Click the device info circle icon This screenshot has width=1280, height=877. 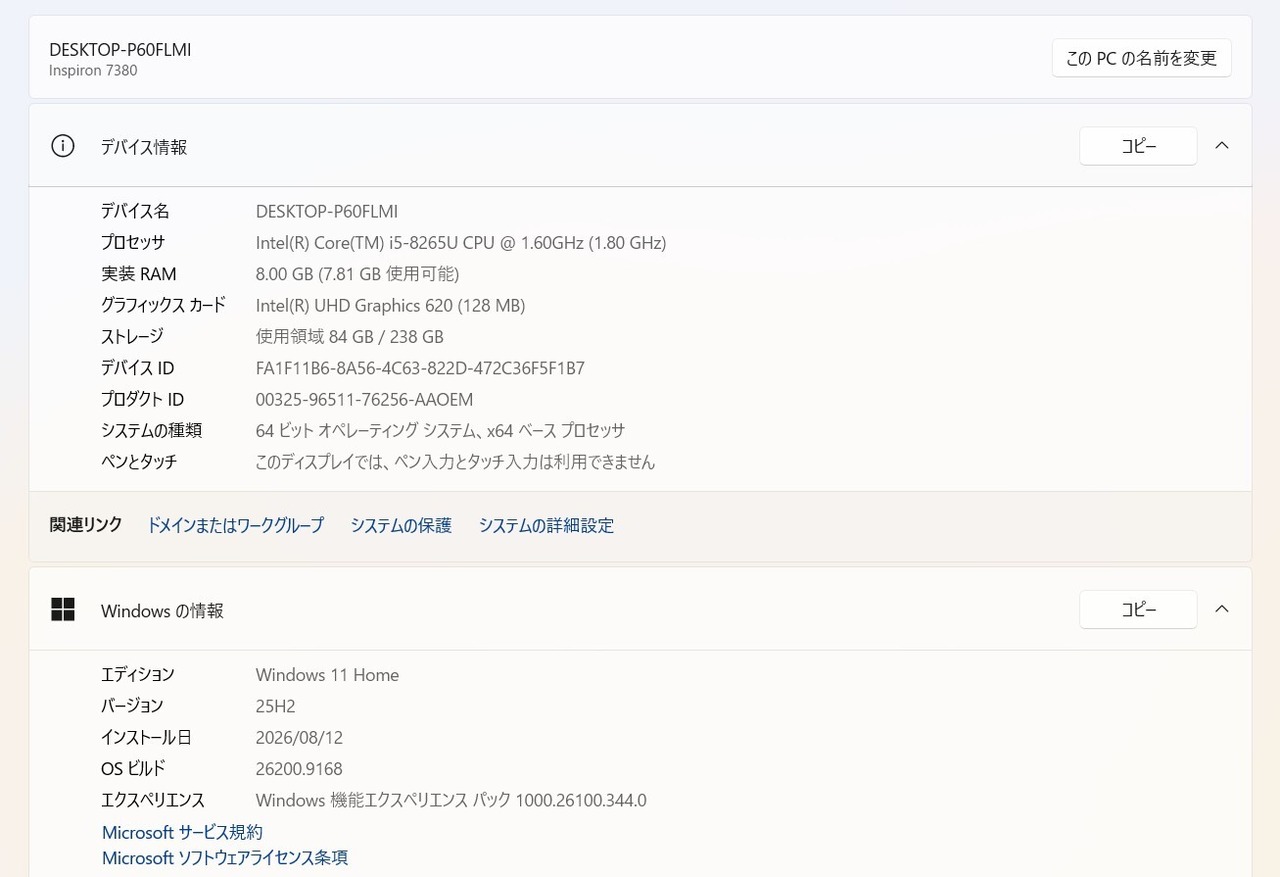pyautogui.click(x=63, y=146)
